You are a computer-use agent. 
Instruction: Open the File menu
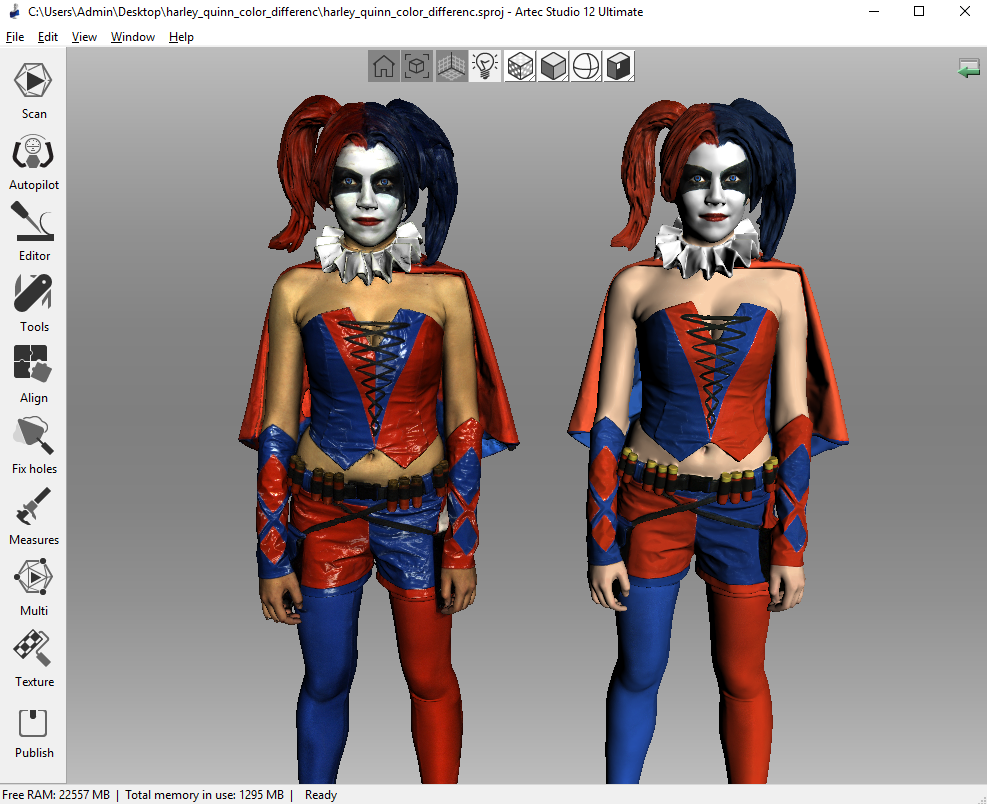click(x=15, y=37)
